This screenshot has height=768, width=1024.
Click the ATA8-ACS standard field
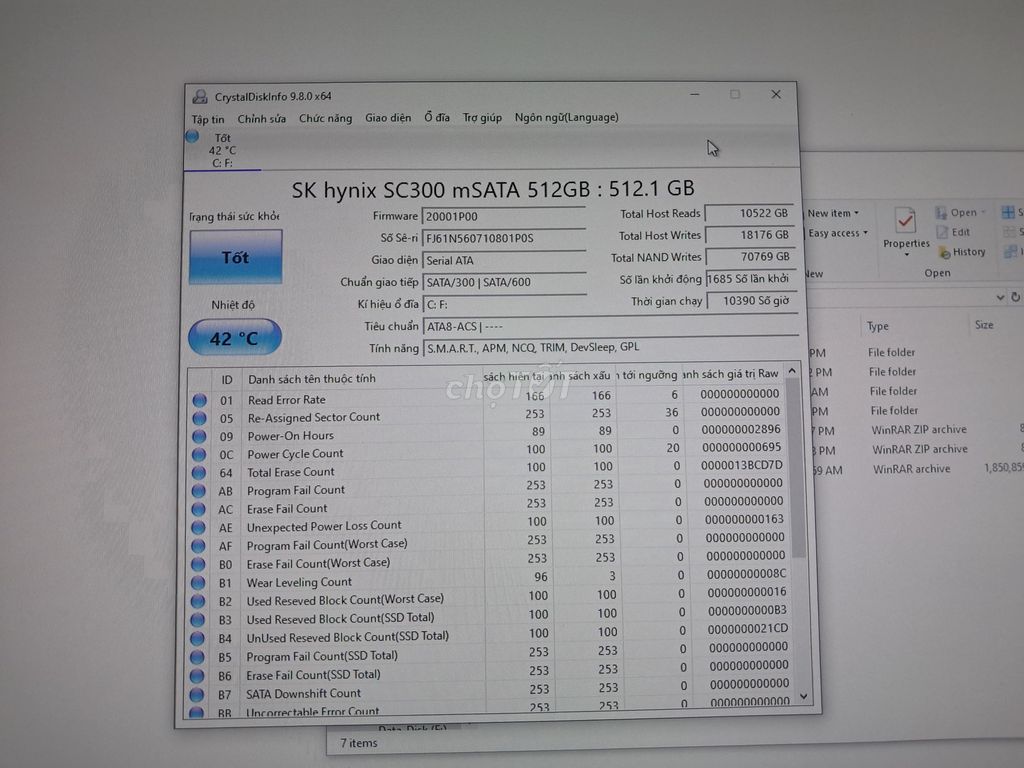pos(611,326)
